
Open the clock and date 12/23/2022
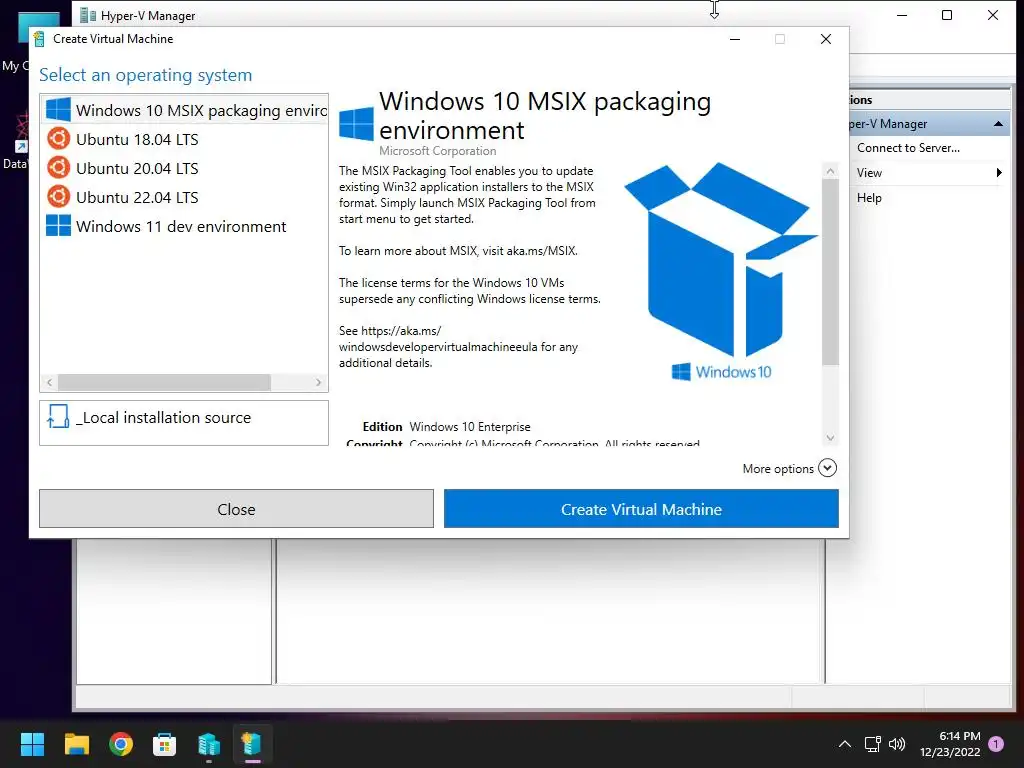pyautogui.click(x=950, y=744)
